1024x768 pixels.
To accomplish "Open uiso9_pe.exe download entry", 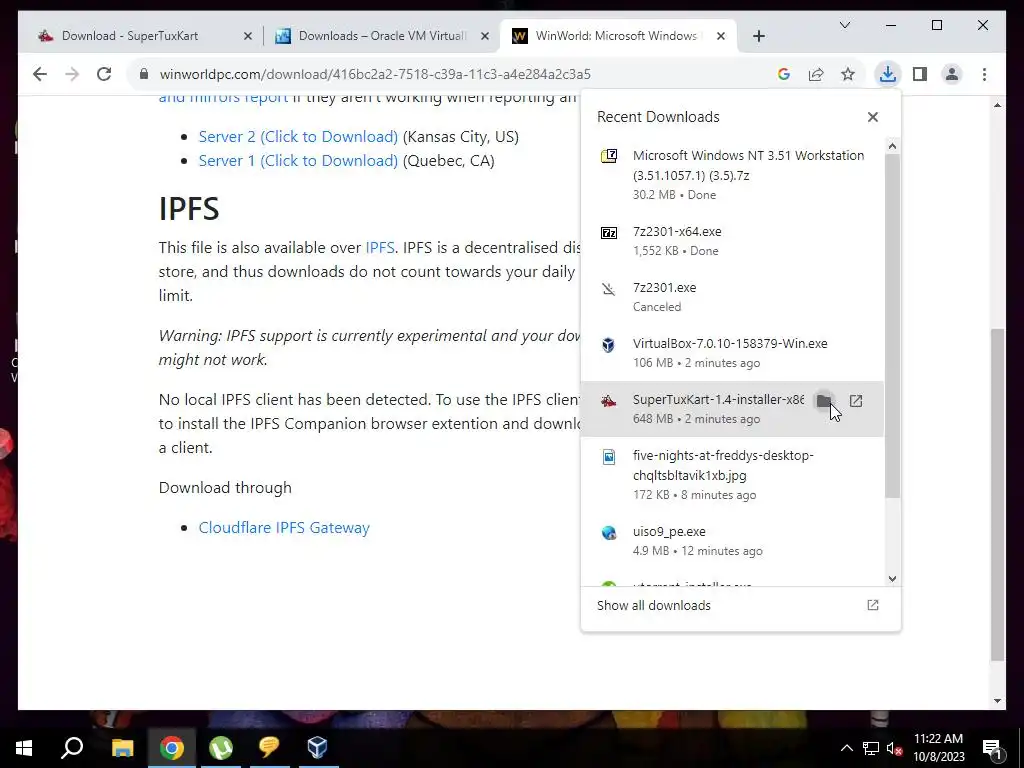I will (731, 541).
